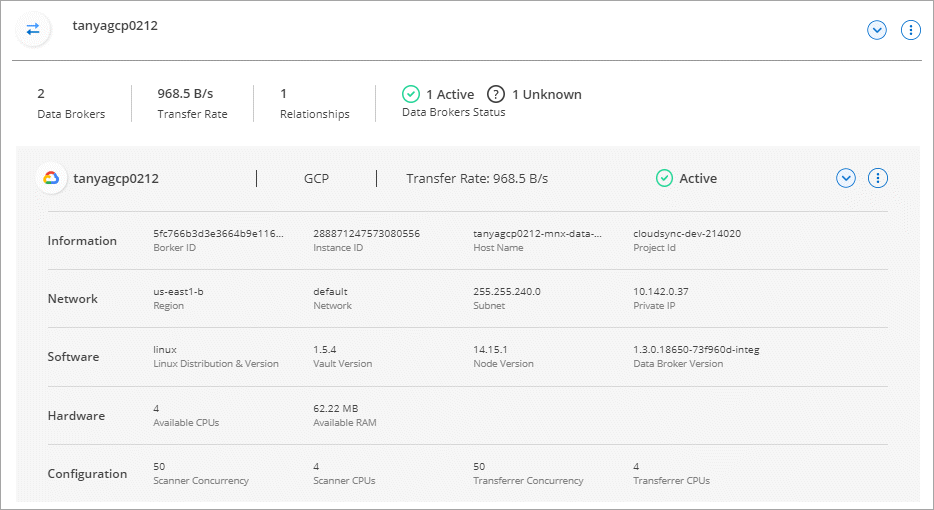Collapse the tanyagcp0212 group chevron
Viewport: 934px width, 510px height.
pyautogui.click(x=877, y=30)
